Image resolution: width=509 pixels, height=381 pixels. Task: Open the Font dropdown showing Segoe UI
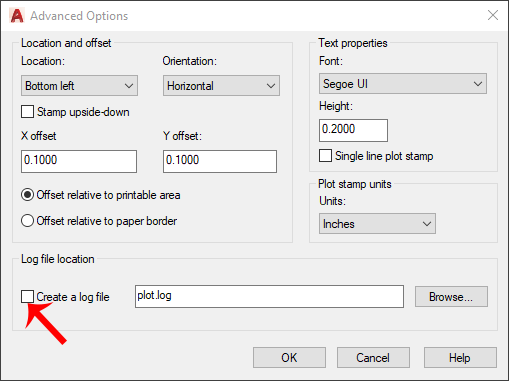(403, 84)
